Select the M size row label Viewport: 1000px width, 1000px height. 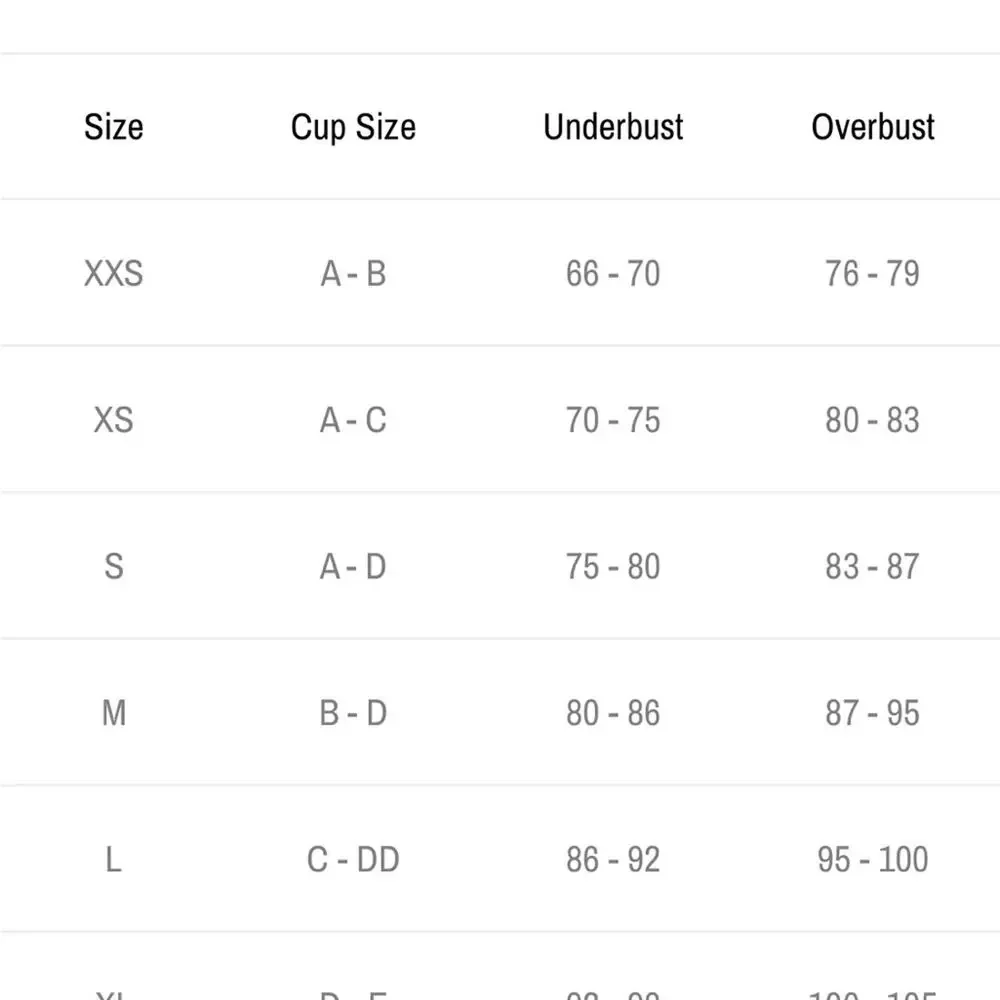click(114, 712)
